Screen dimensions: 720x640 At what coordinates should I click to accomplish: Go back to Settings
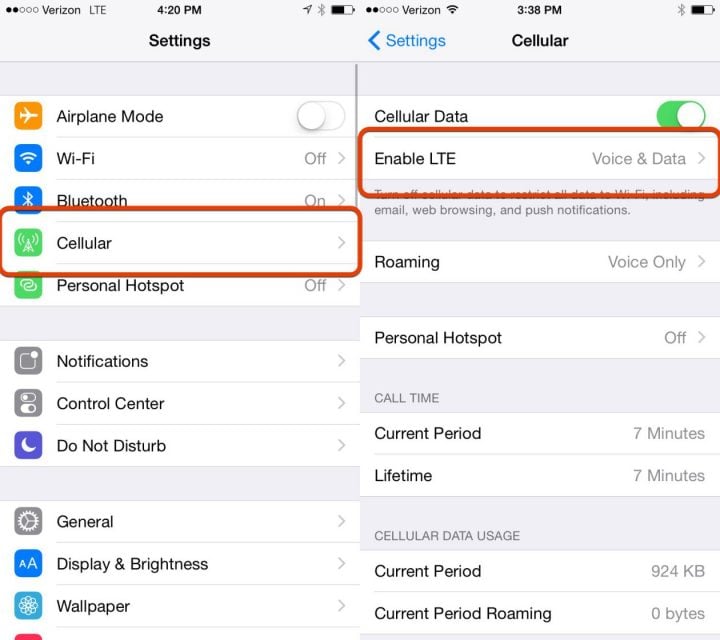[407, 40]
